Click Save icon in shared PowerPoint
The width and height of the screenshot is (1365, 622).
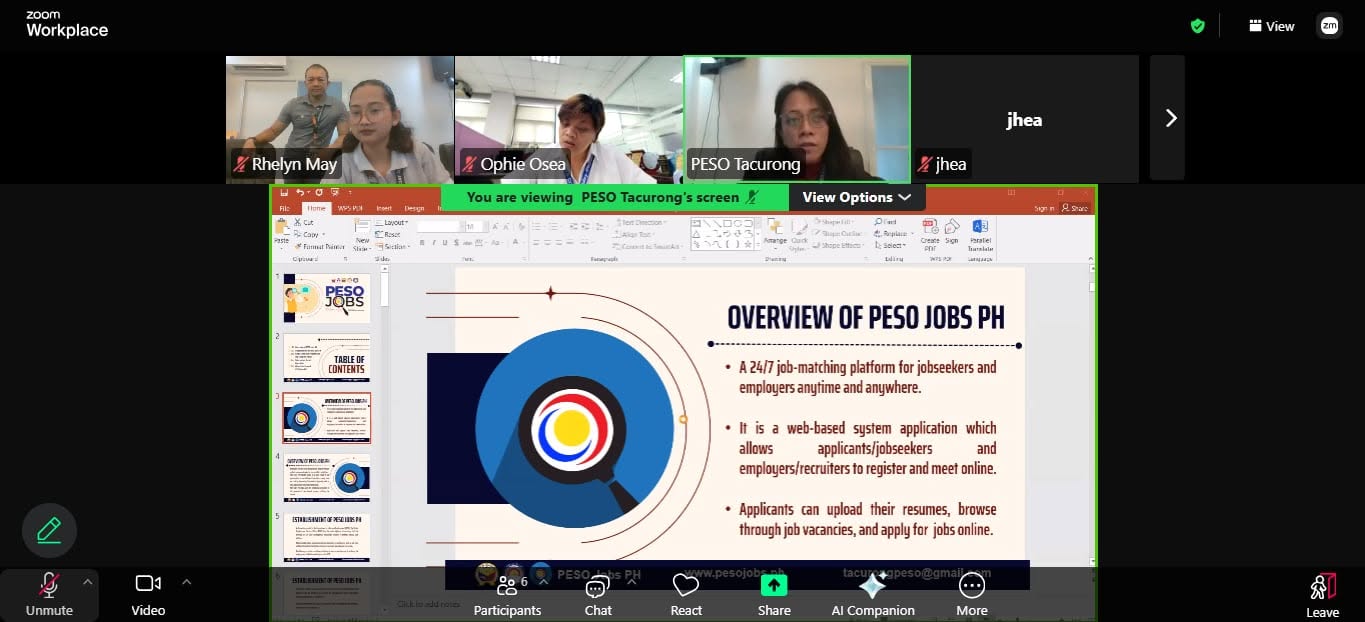coord(284,192)
